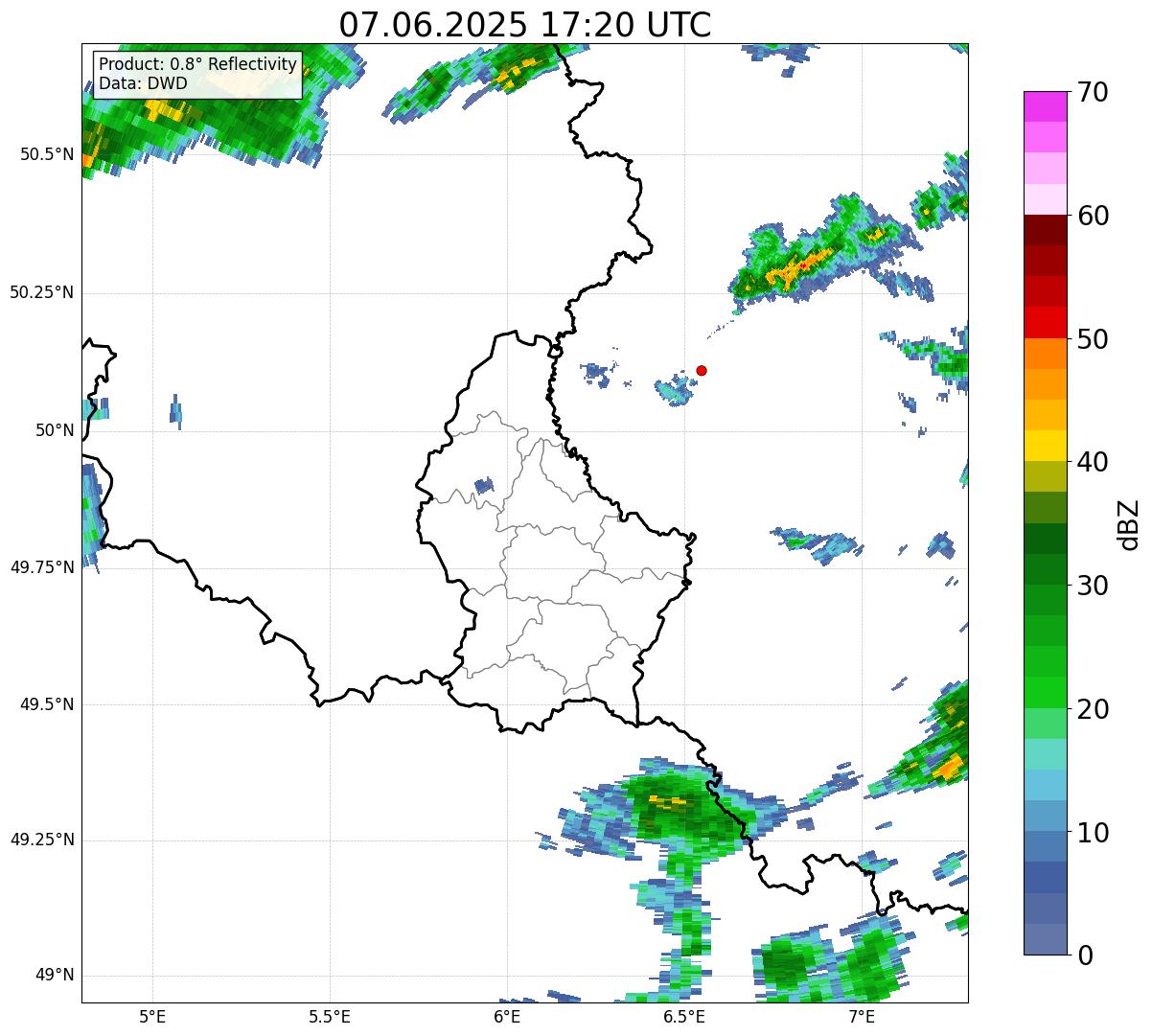Click the yellow colorbar segment above 40

[x=1045, y=446]
